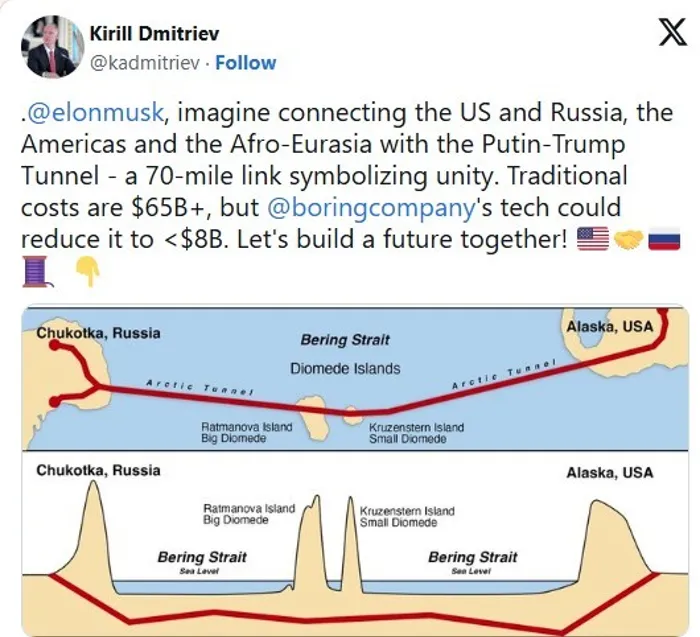Image resolution: width=700 pixels, height=637 pixels.
Task: Click the Alaska, USA label on the top map
Action: click(609, 326)
